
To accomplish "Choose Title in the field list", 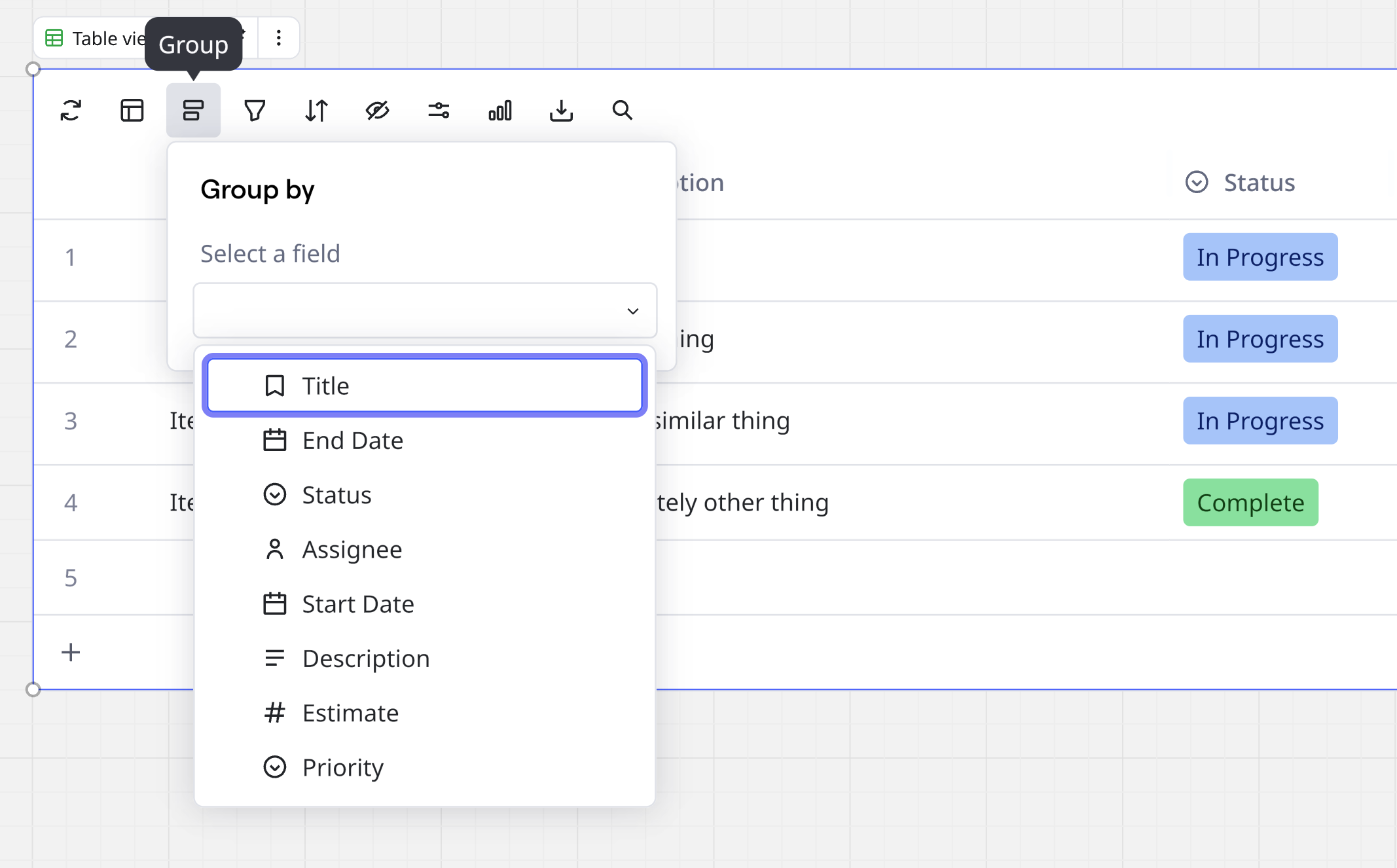I will pyautogui.click(x=425, y=386).
